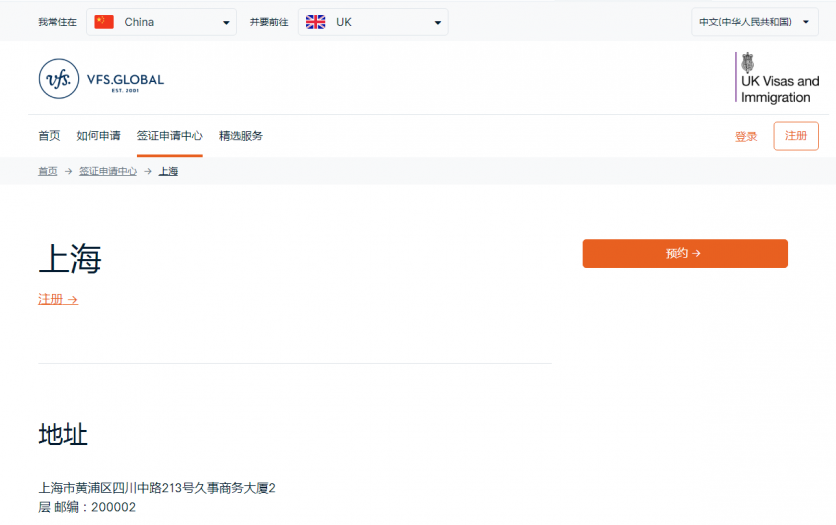
Task: Click the 上海 breadcrumb link
Action: coord(168,171)
